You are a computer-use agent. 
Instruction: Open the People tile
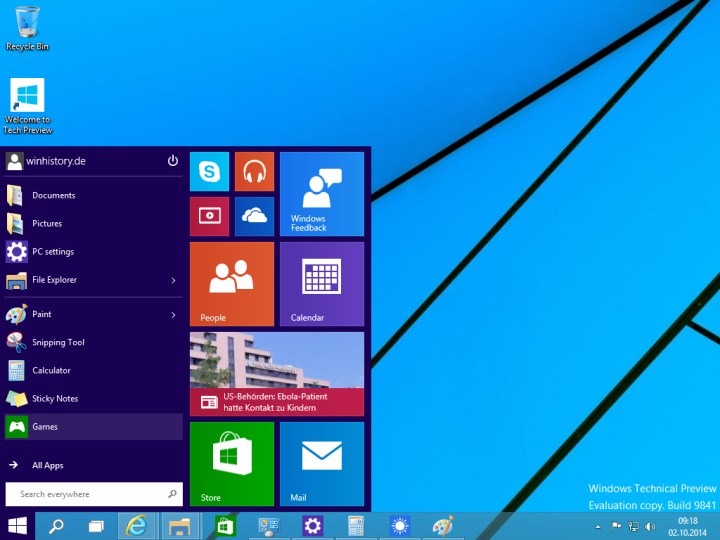(232, 284)
